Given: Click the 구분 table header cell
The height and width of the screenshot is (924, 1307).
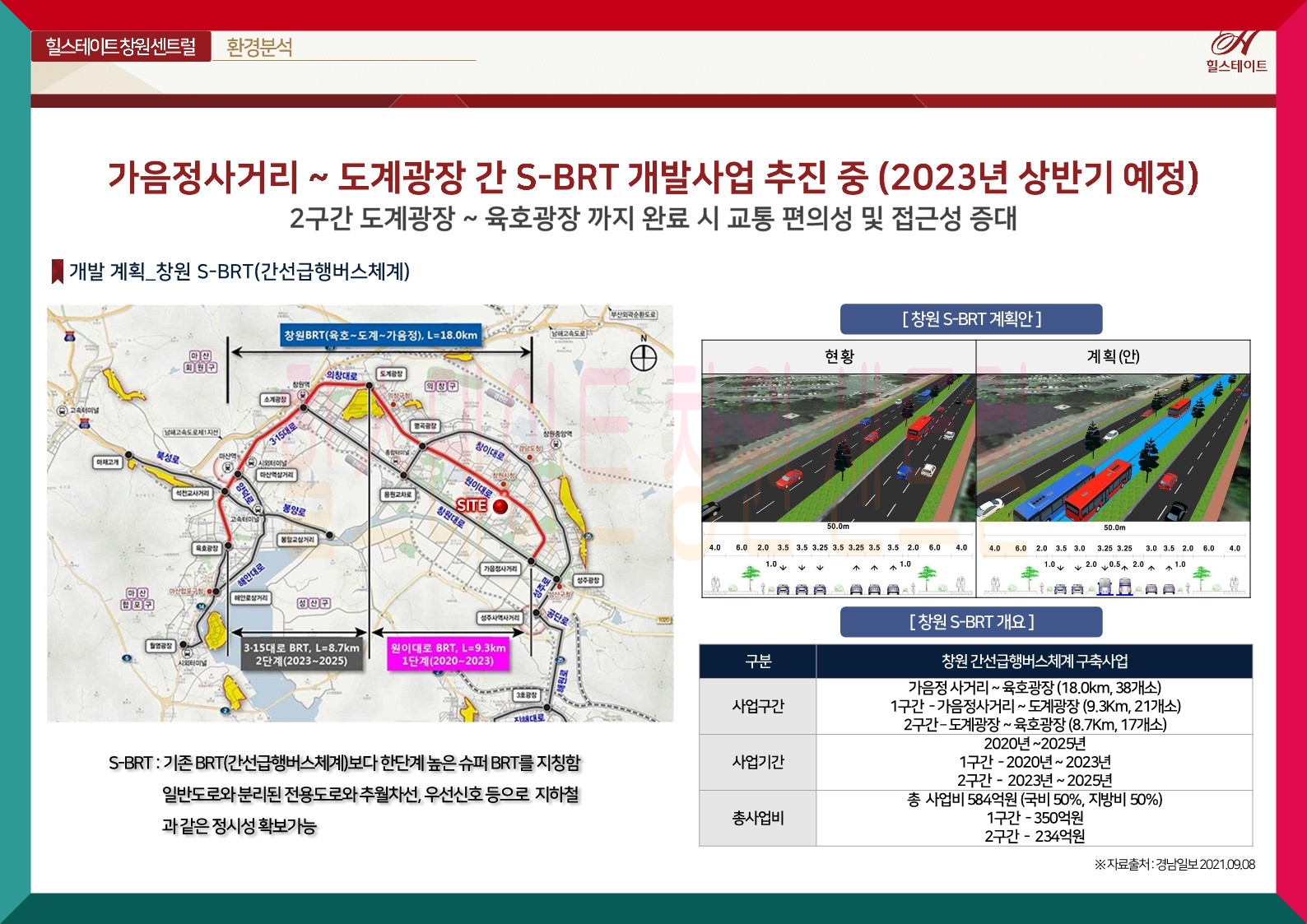Looking at the screenshot, I should (x=758, y=662).
